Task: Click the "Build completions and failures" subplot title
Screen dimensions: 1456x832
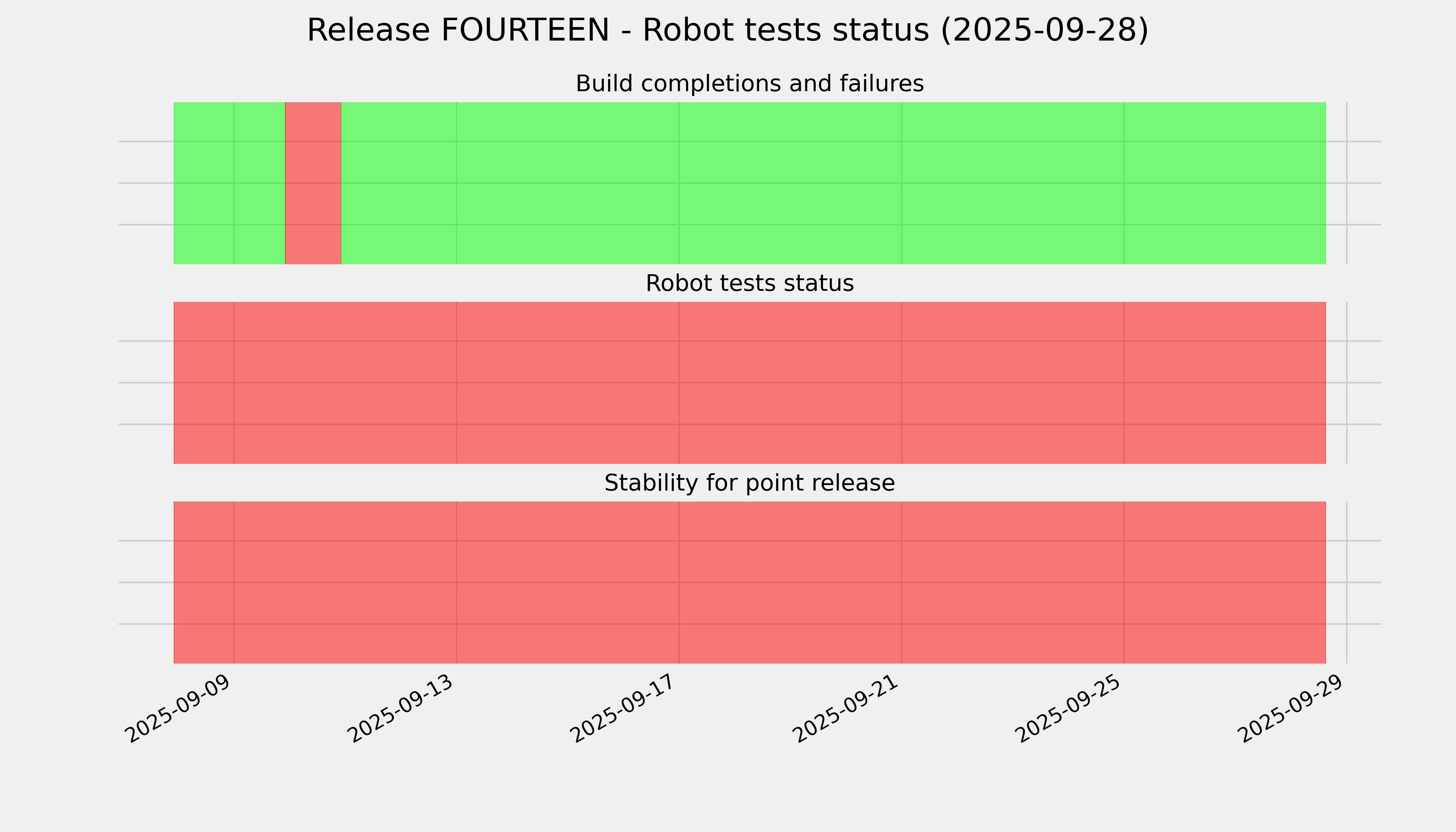Action: click(749, 84)
